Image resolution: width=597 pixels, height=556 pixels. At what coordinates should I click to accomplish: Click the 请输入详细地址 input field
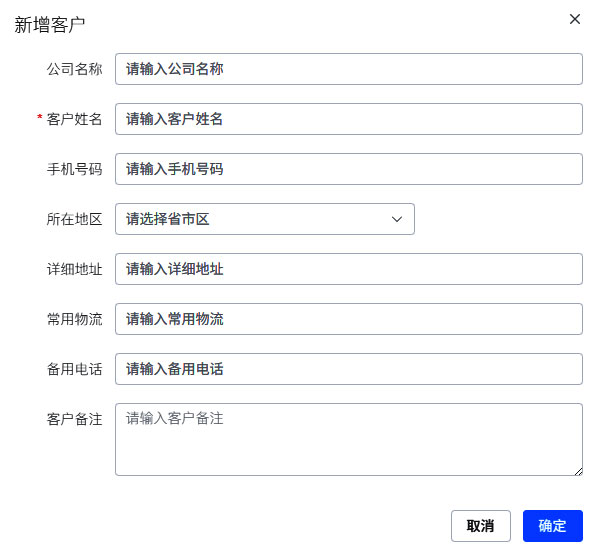(x=349, y=269)
